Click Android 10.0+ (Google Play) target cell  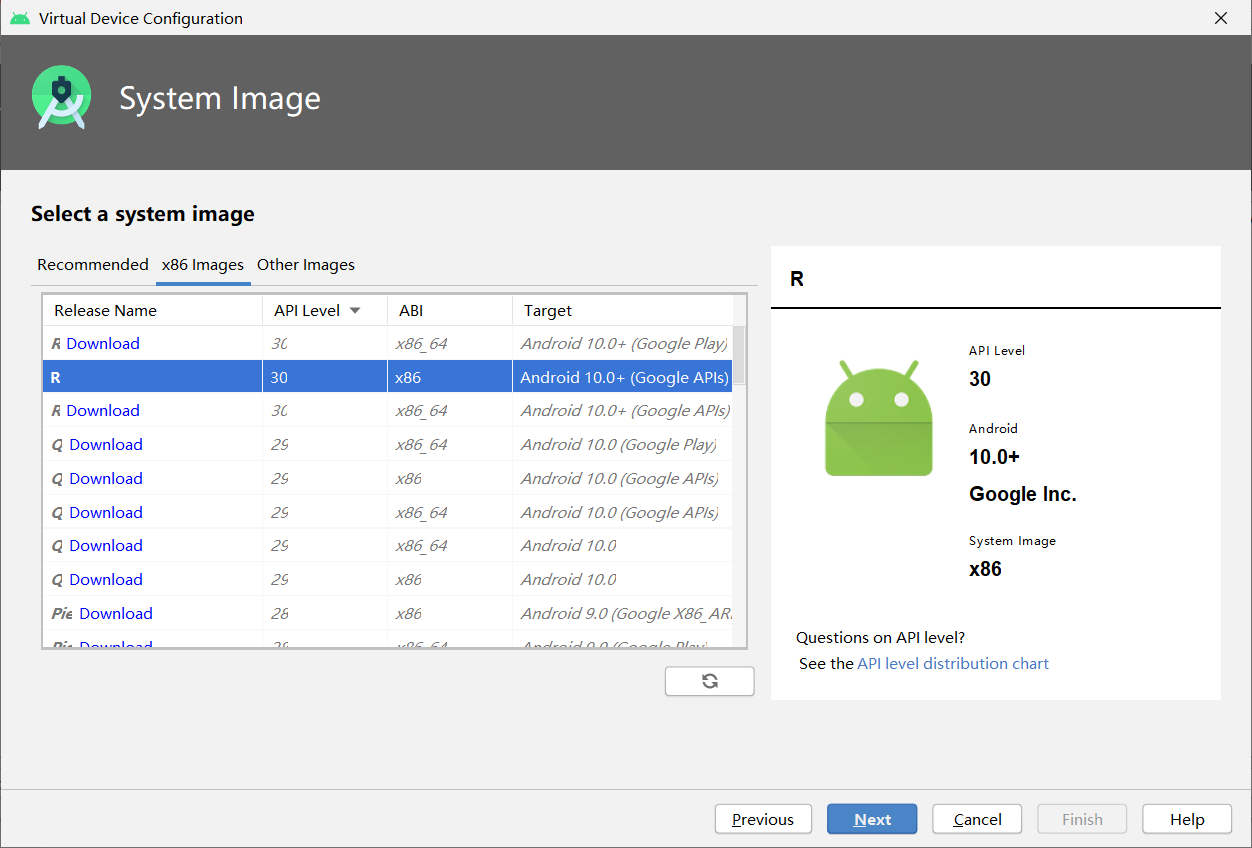tap(624, 343)
